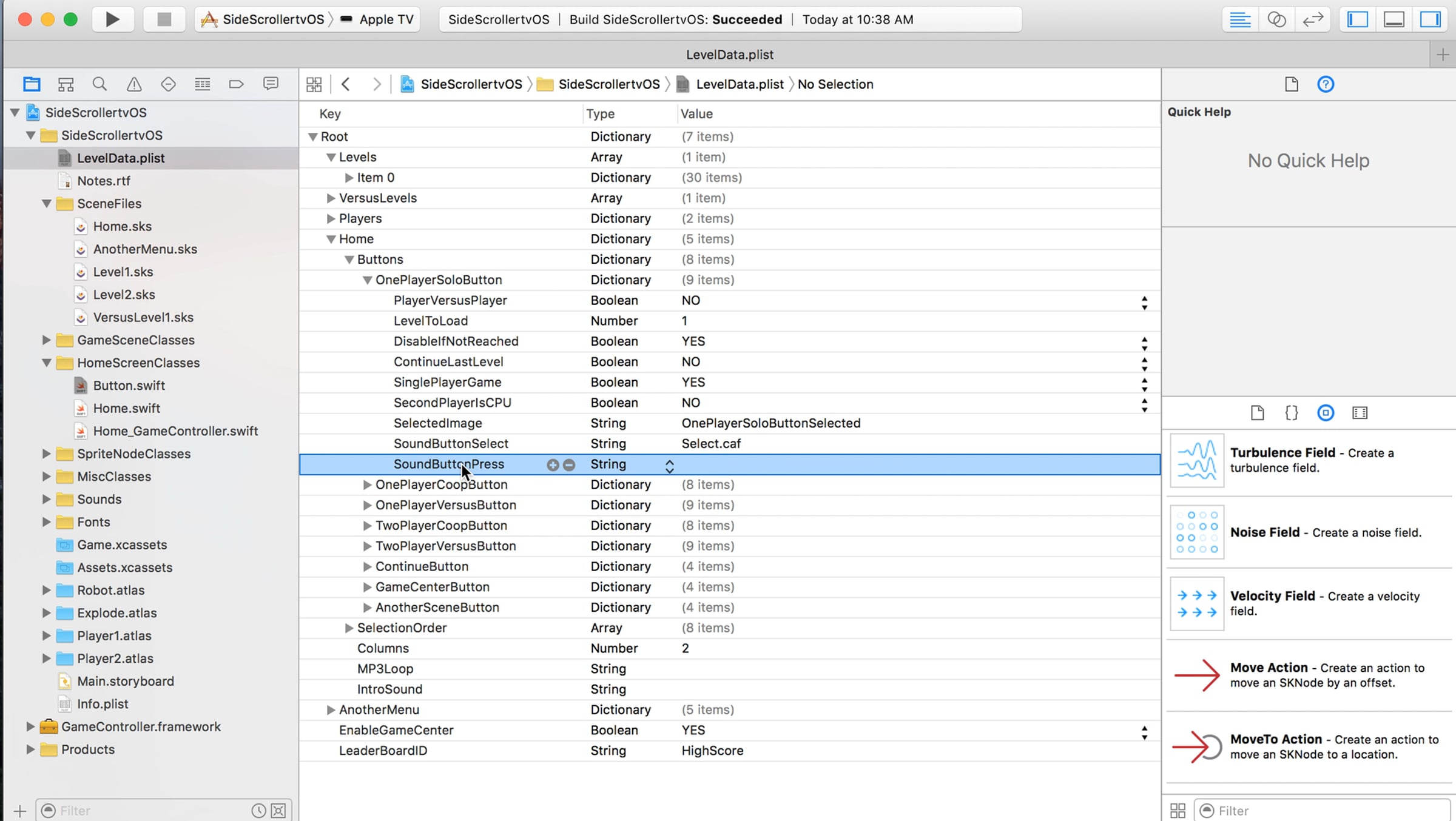Remove the SoundButtonPress row
Screen dimensions: 1456x821
pyautogui.click(x=569, y=465)
